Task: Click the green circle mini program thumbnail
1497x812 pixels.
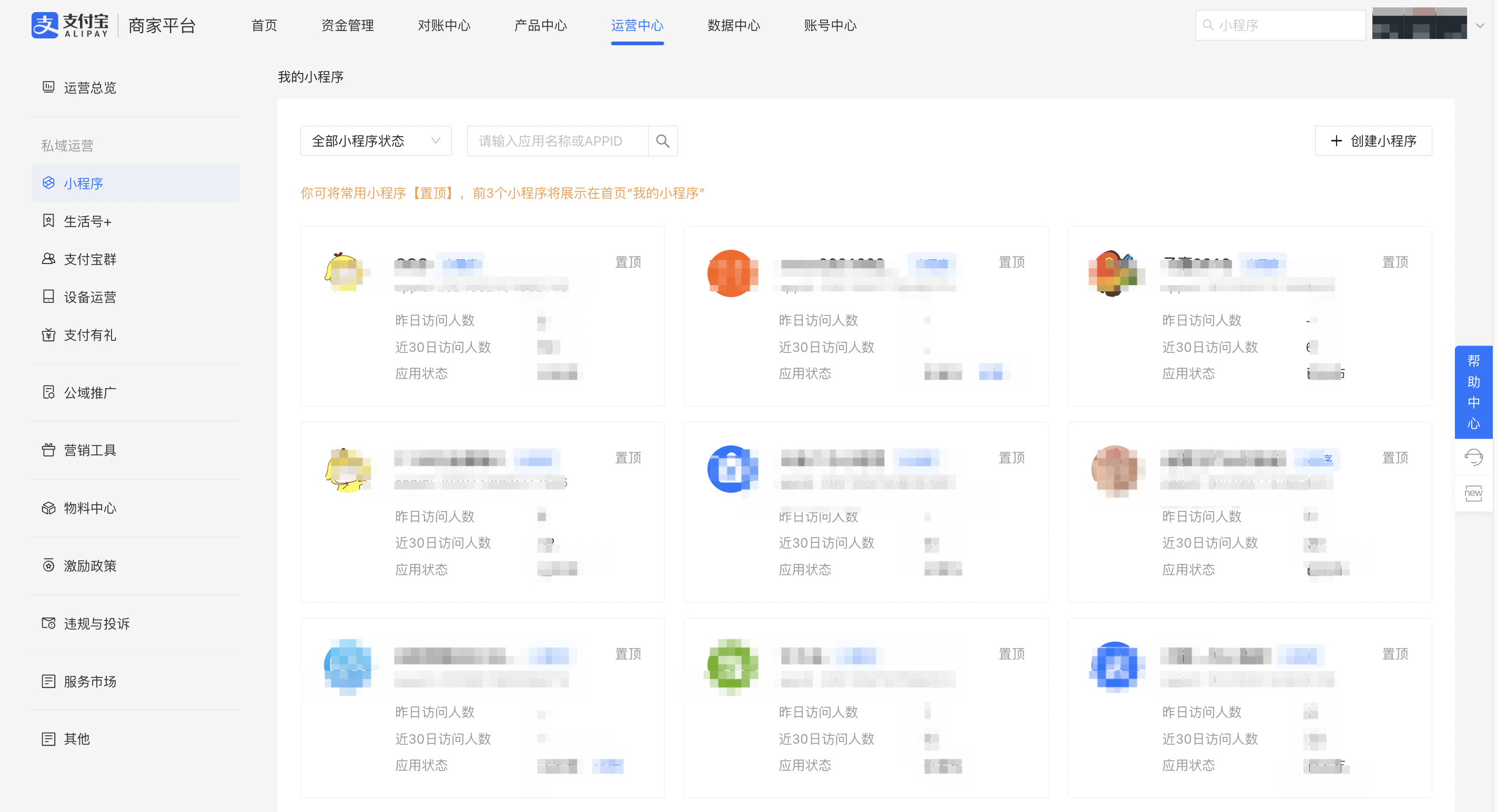Action: pyautogui.click(x=732, y=666)
